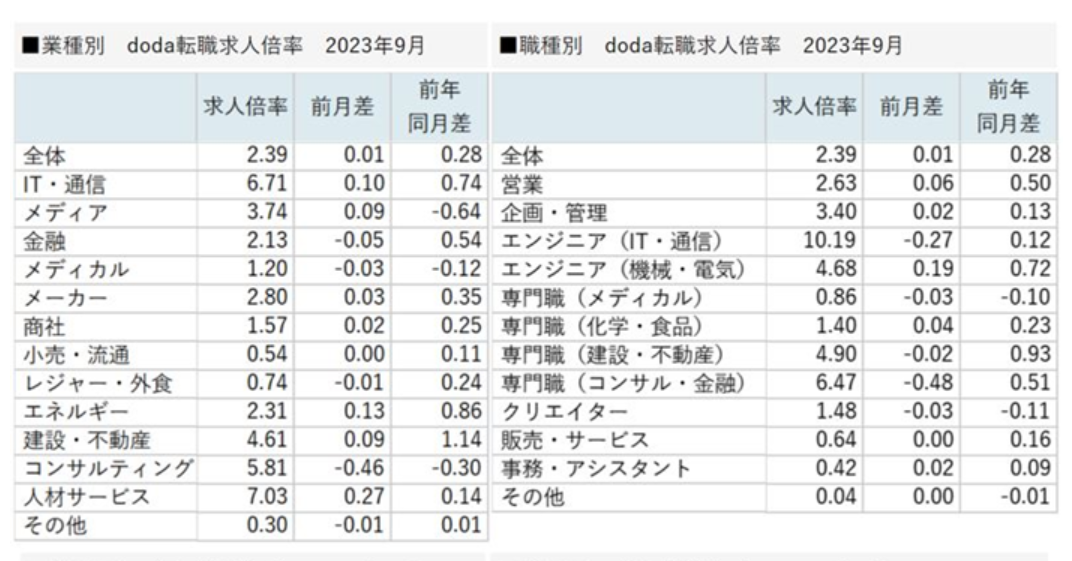Click the 'メディア' row label
The width and height of the screenshot is (1072, 561).
point(66,213)
